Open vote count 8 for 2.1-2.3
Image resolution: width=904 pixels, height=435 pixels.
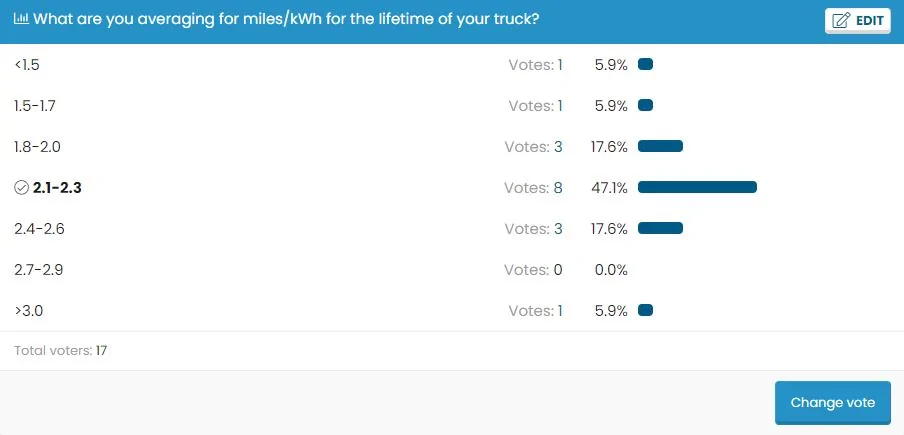[x=558, y=187]
